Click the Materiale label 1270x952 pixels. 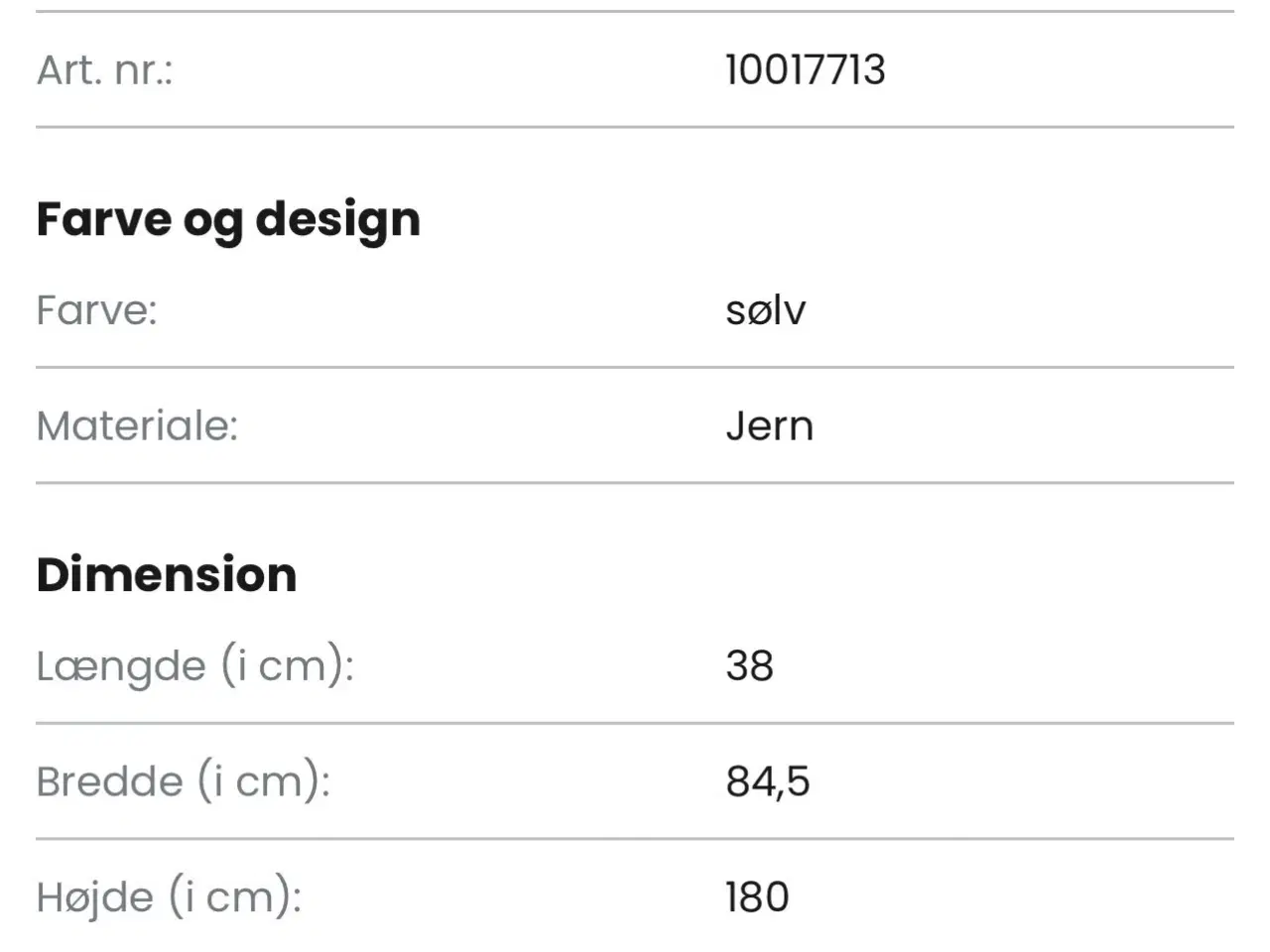point(138,425)
